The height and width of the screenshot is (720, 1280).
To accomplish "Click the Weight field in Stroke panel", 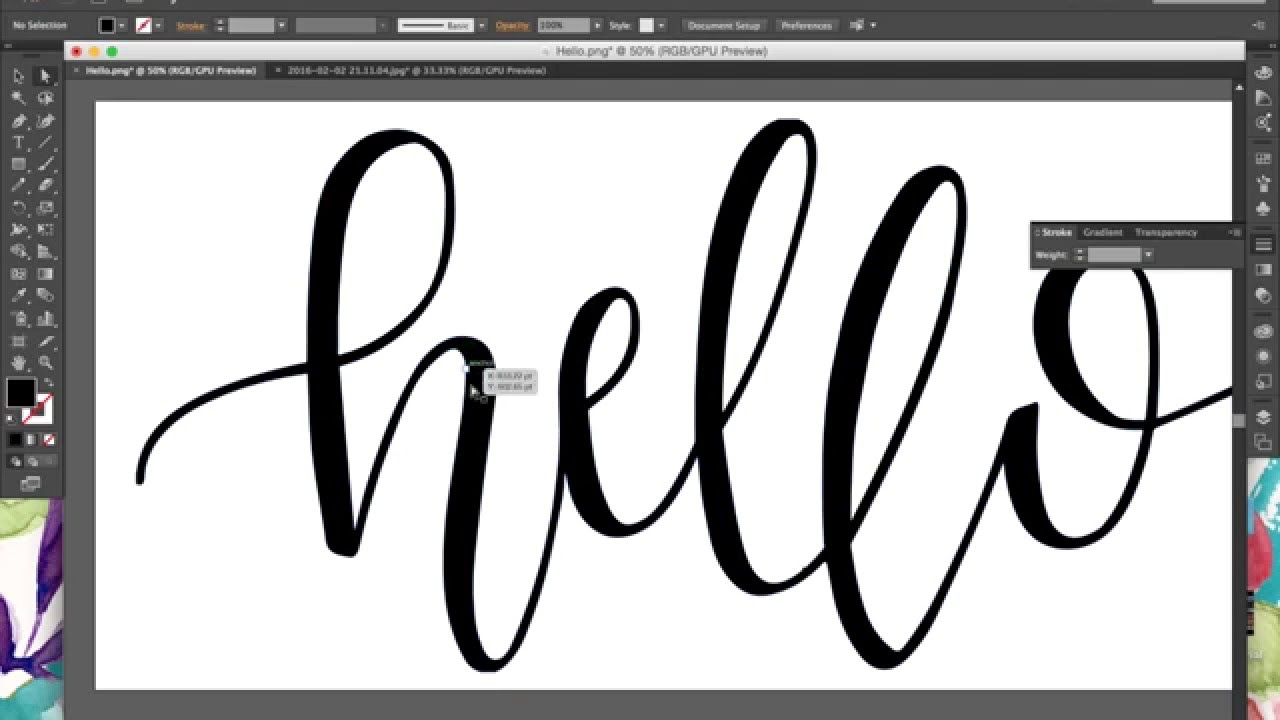I will coord(1114,255).
